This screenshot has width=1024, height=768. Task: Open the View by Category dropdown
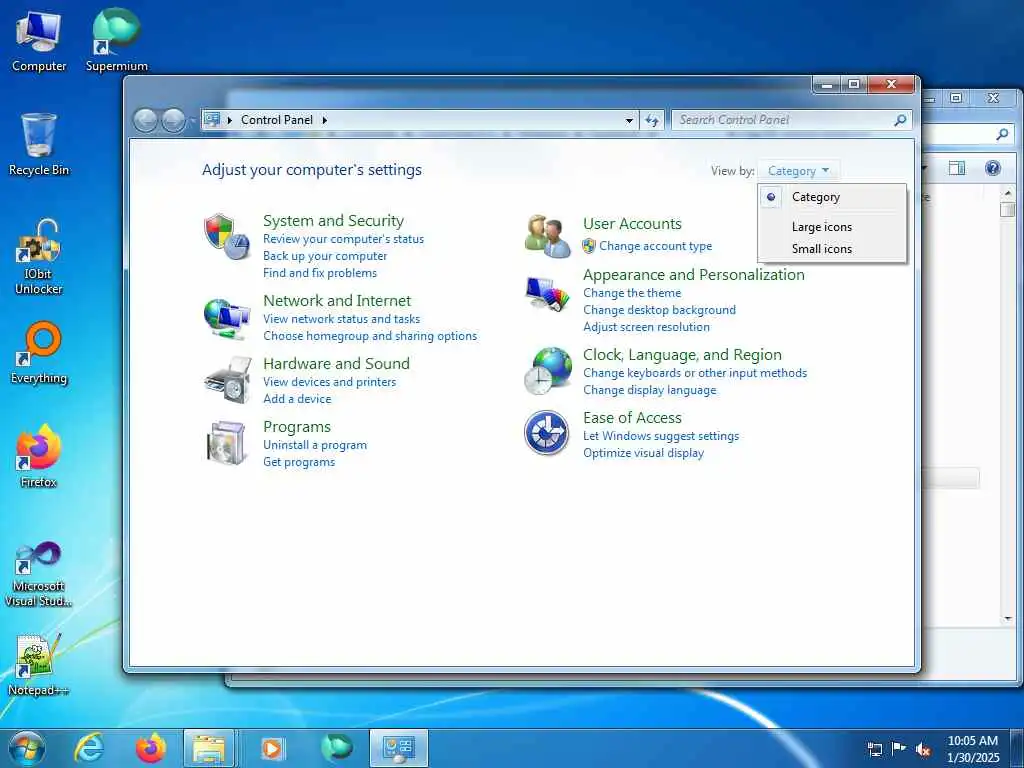(798, 170)
